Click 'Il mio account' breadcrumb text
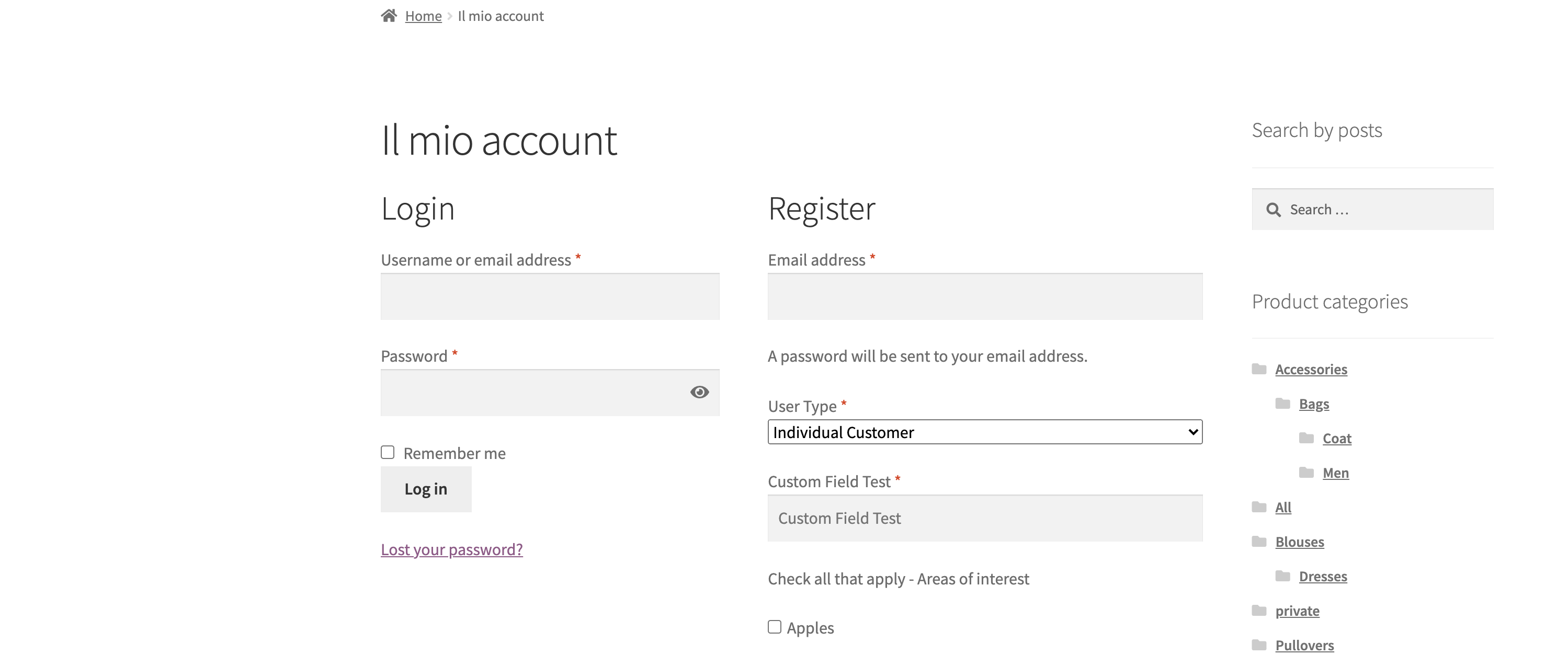The width and height of the screenshot is (1568, 666). tap(501, 16)
